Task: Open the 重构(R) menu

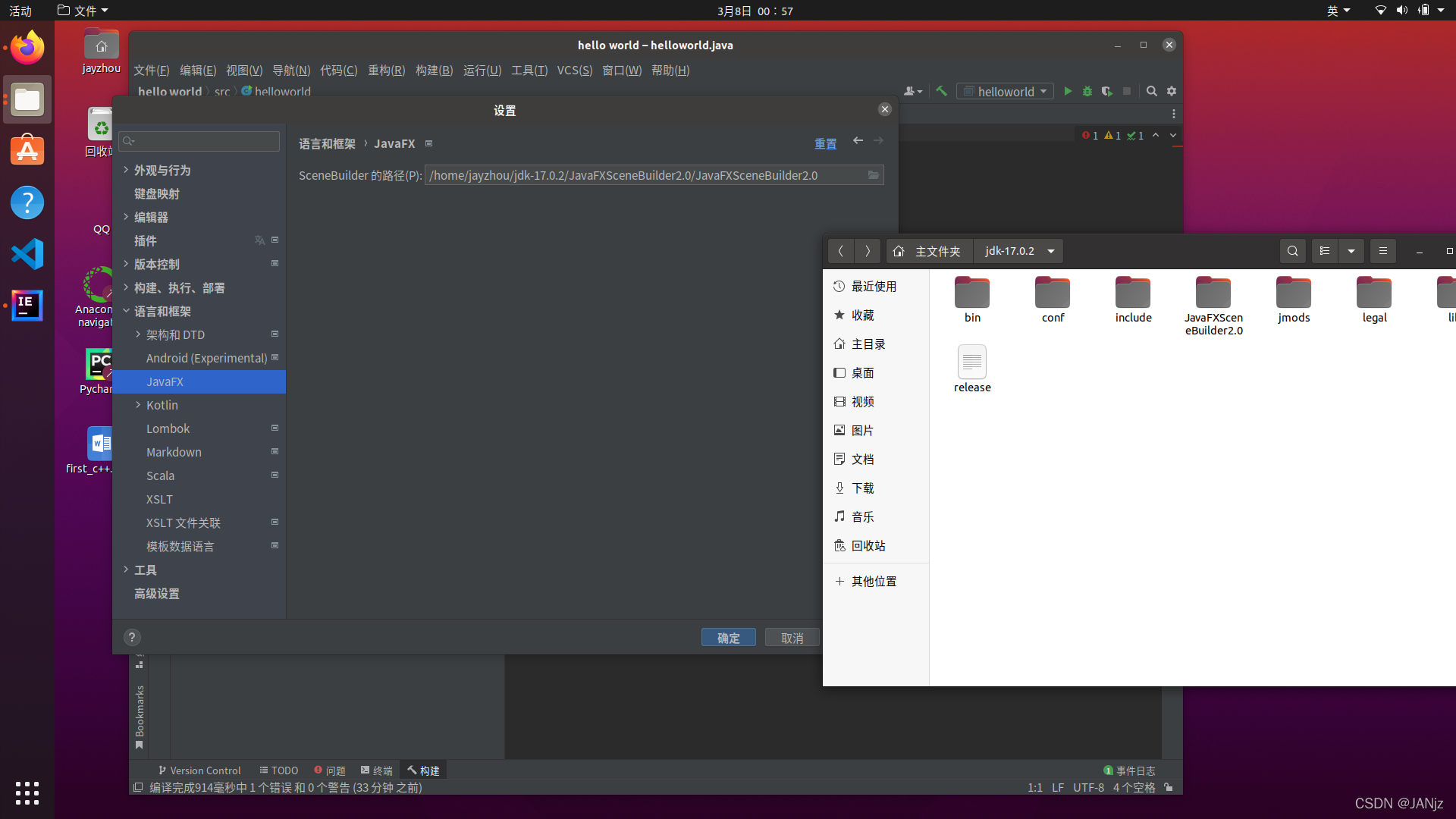Action: point(386,71)
